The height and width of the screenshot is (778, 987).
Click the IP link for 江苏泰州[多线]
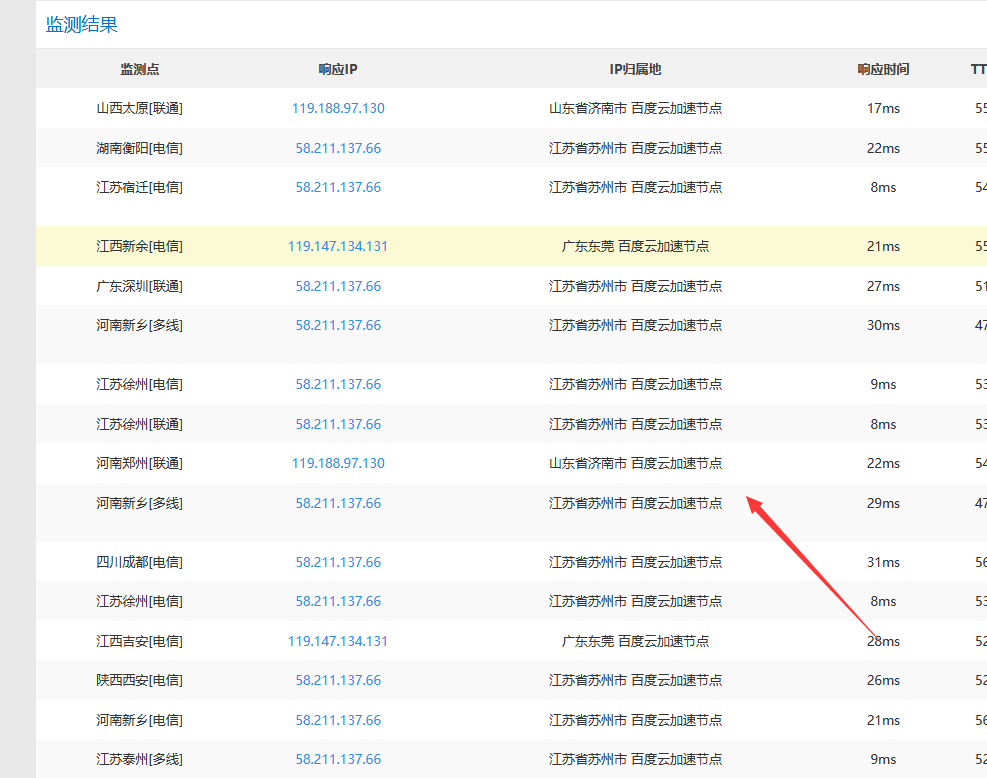point(338,759)
